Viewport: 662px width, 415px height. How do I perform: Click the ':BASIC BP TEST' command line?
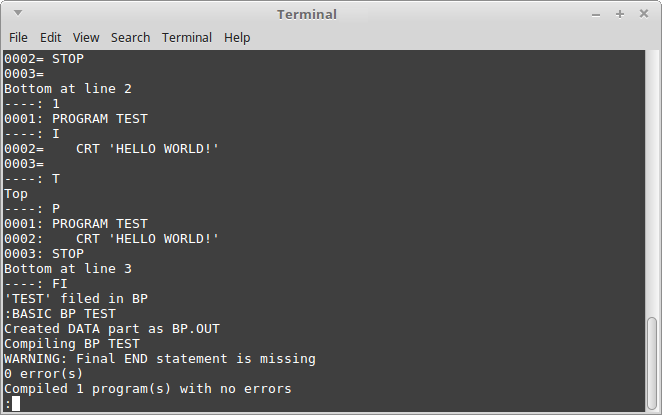60,314
